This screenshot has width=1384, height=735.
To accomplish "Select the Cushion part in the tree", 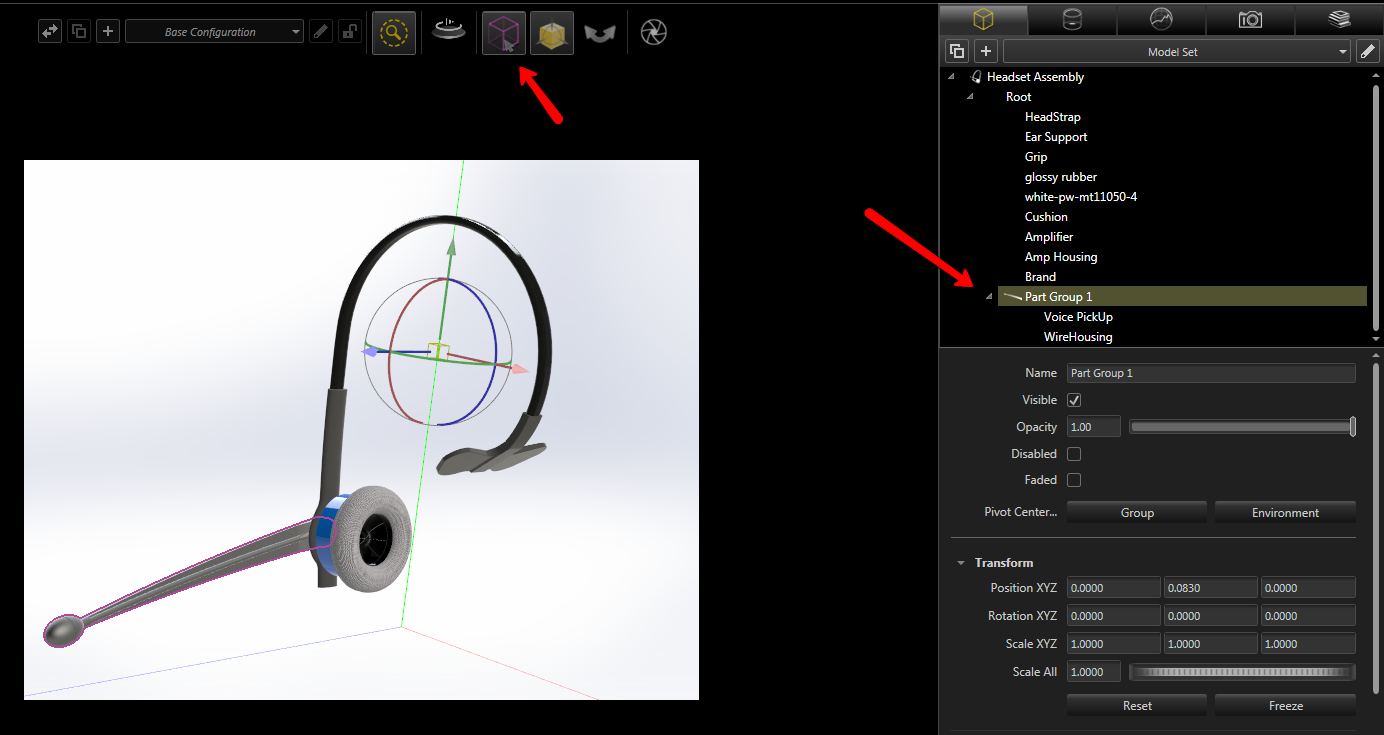I will [x=1046, y=217].
